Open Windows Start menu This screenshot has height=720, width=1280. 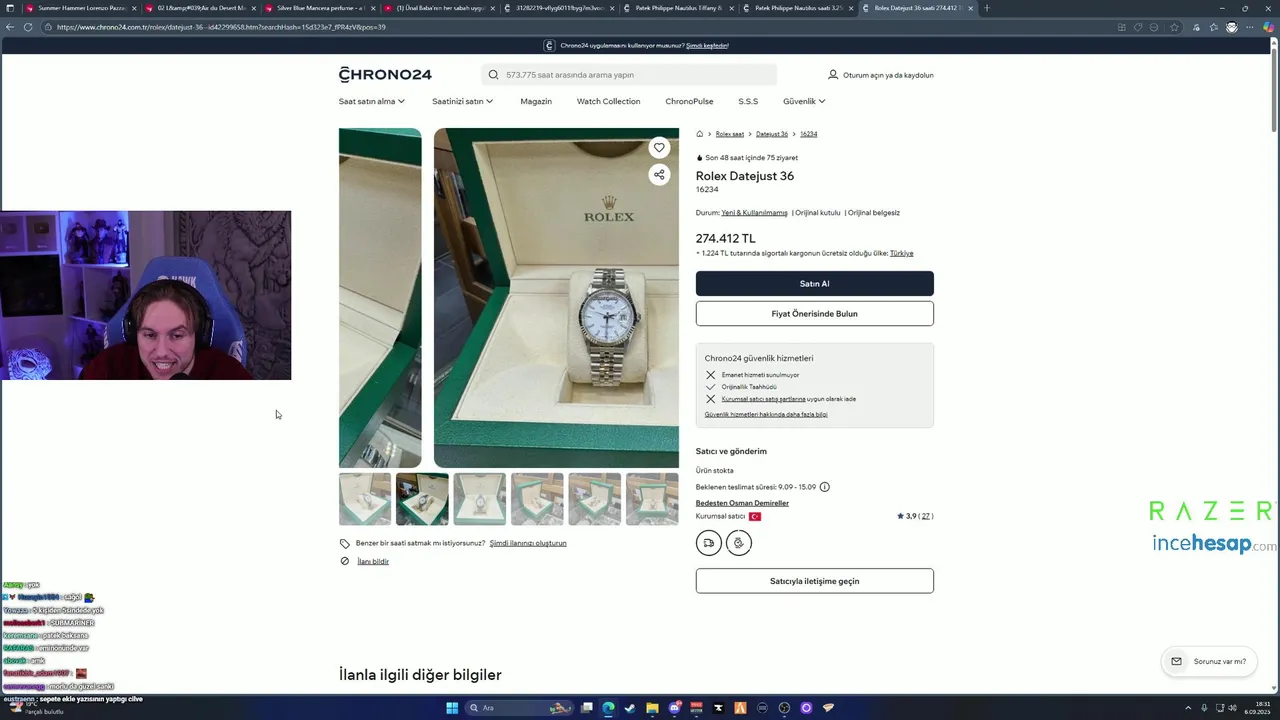452,708
